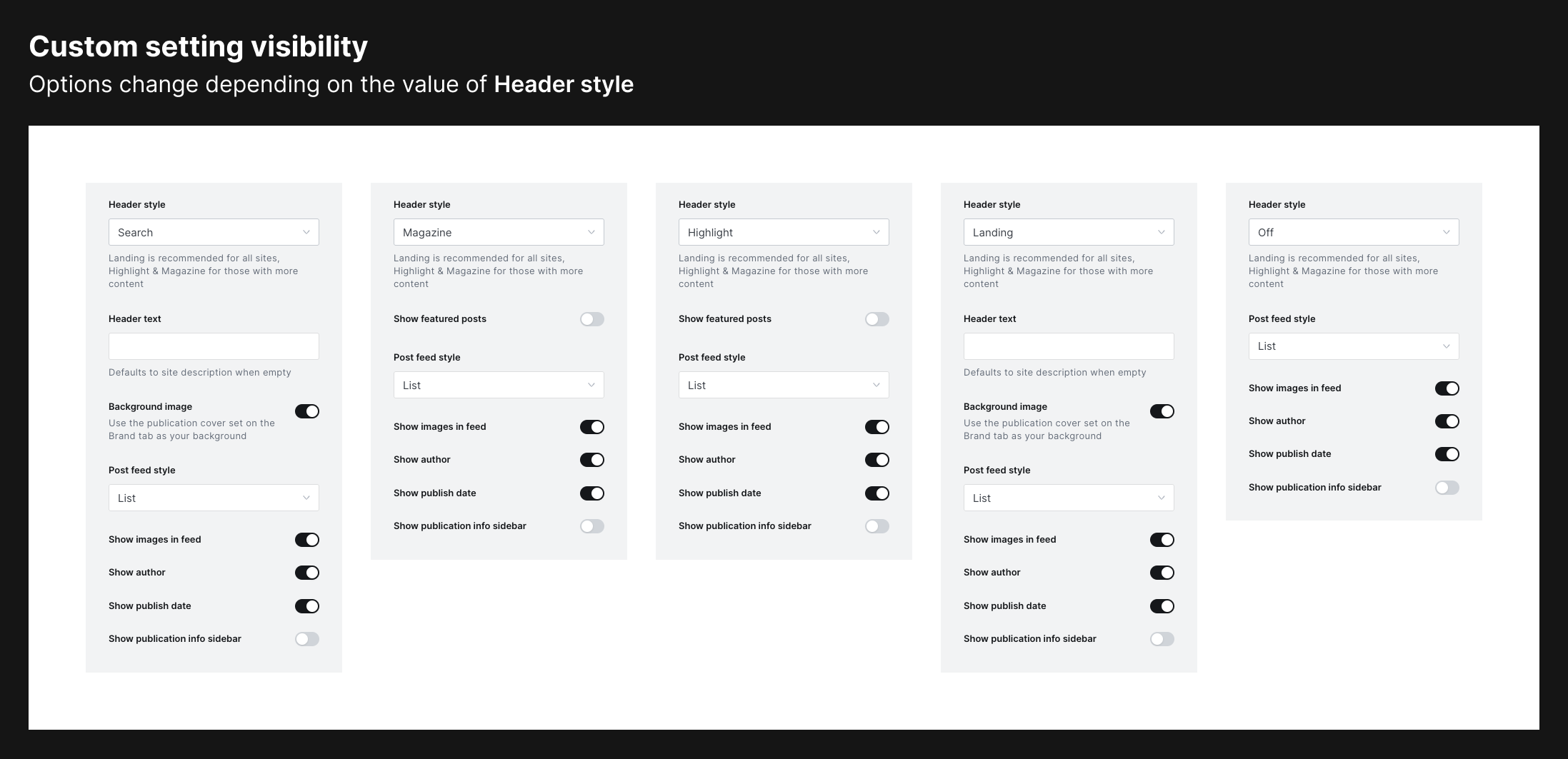This screenshot has width=1568, height=759.
Task: Enable Show featured posts in Highlight panel
Action: (877, 319)
